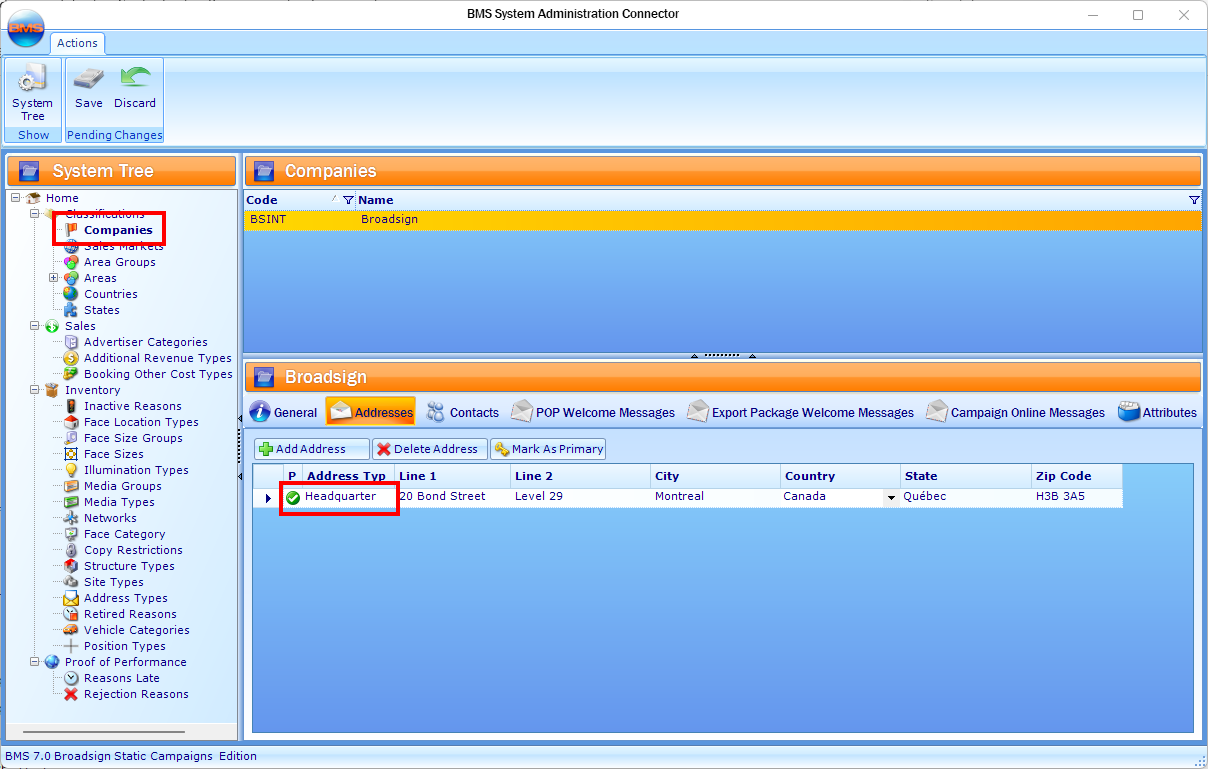Open Additional Revenue Types
This screenshot has width=1208, height=769.
point(158,358)
